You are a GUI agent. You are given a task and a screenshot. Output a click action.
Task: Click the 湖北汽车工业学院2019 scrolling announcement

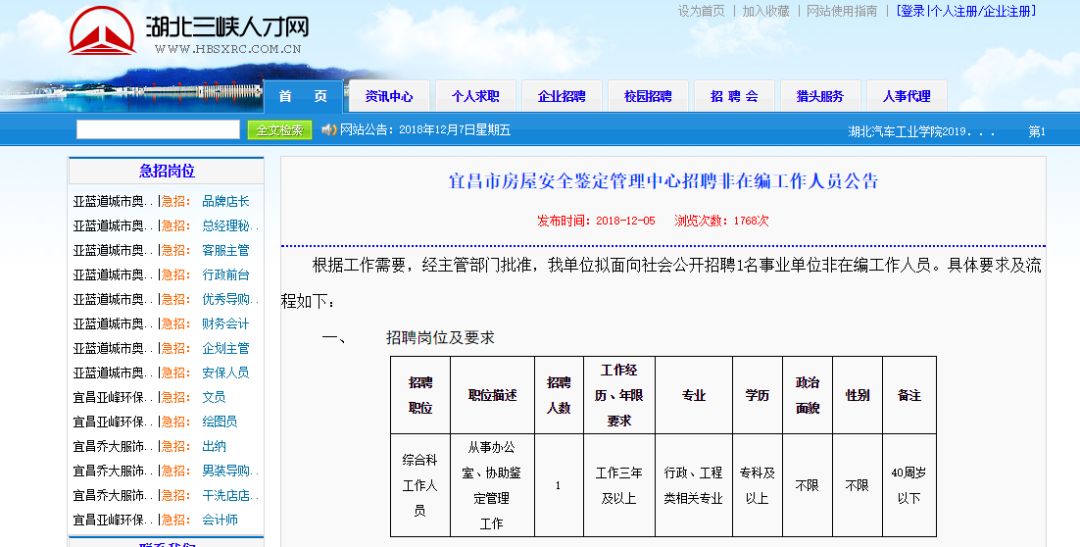click(921, 132)
